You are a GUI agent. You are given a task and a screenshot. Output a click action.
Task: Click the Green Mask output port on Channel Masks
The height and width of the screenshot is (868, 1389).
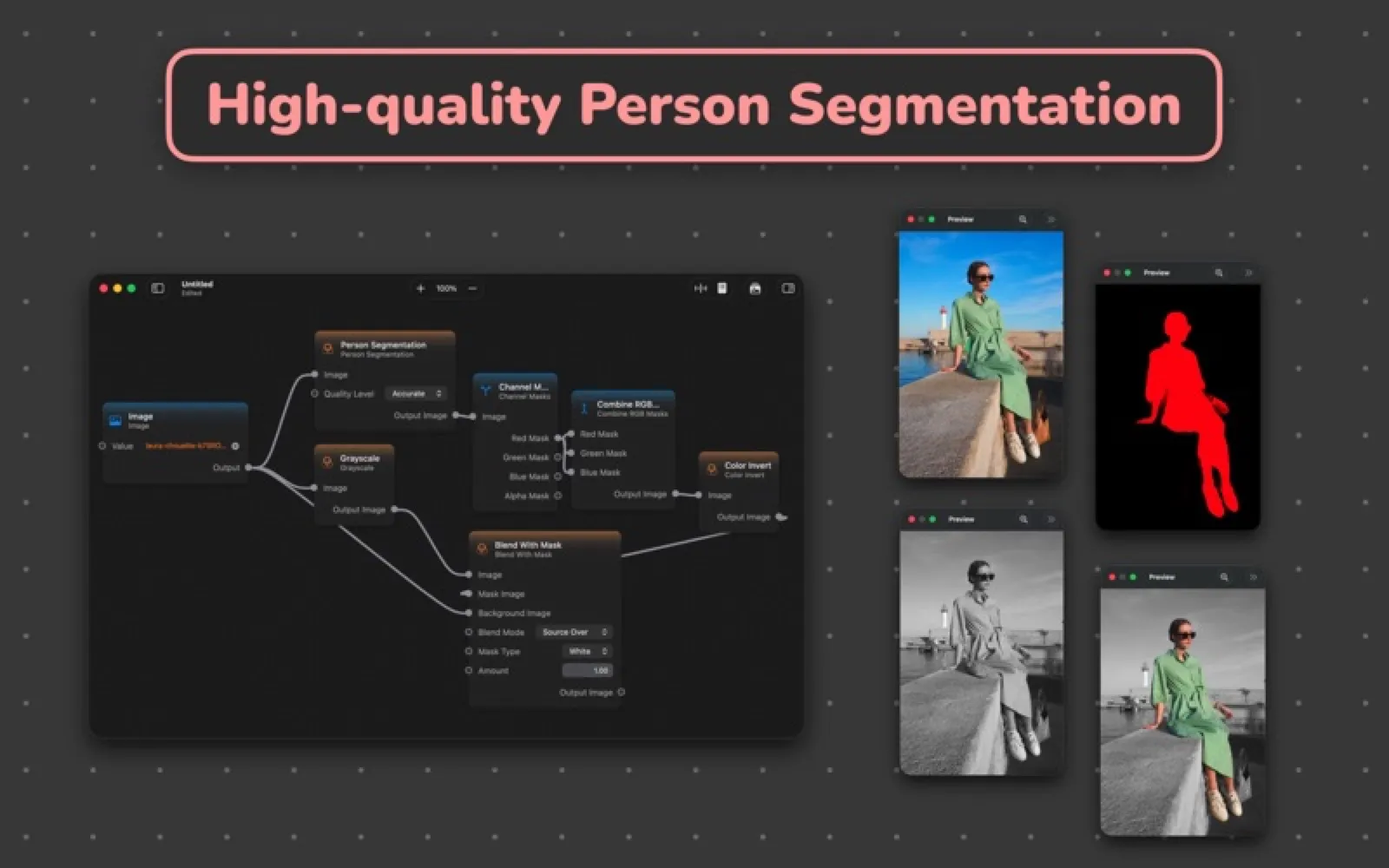tap(558, 457)
